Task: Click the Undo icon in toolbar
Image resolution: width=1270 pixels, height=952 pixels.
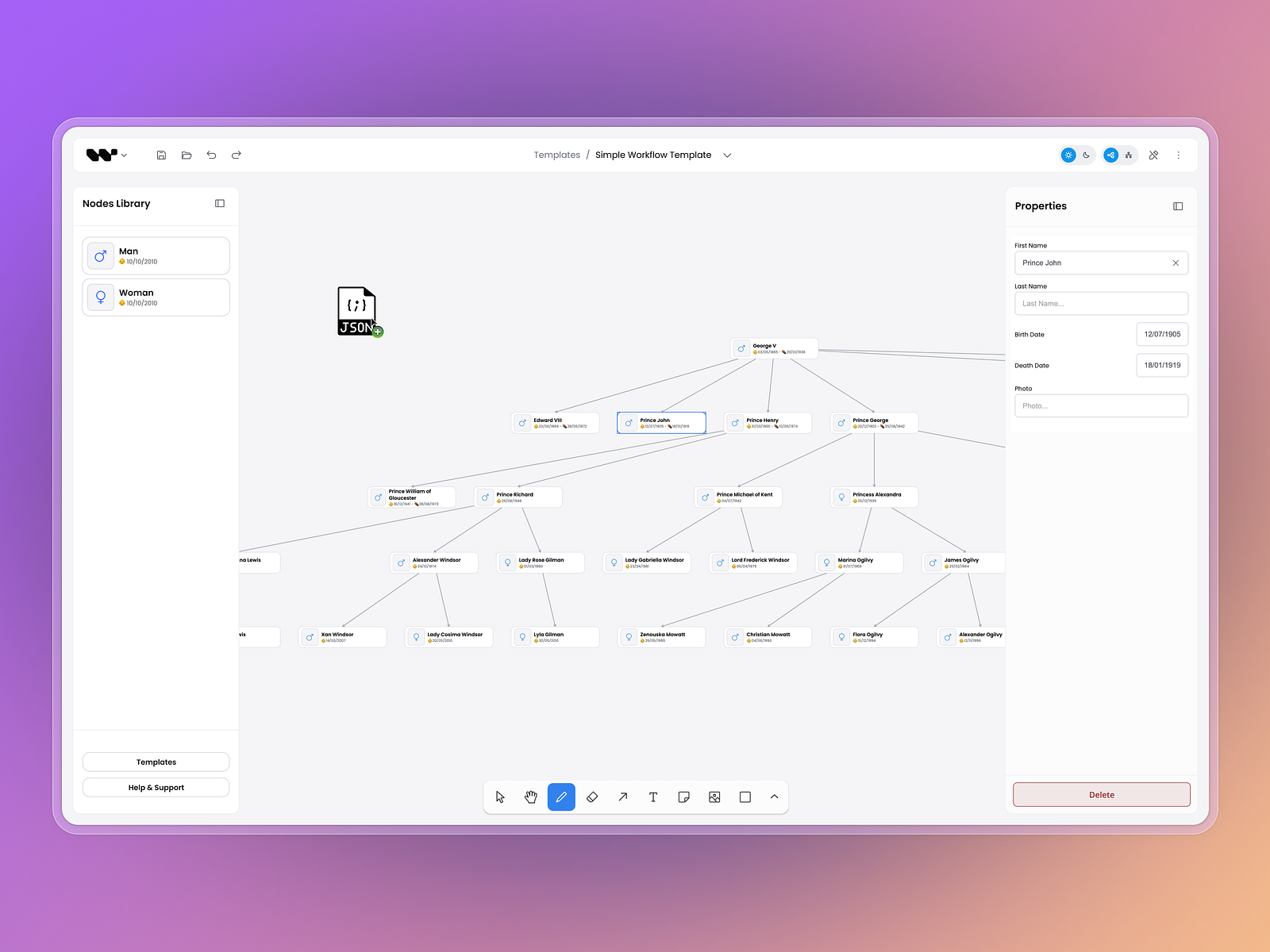Action: click(211, 155)
